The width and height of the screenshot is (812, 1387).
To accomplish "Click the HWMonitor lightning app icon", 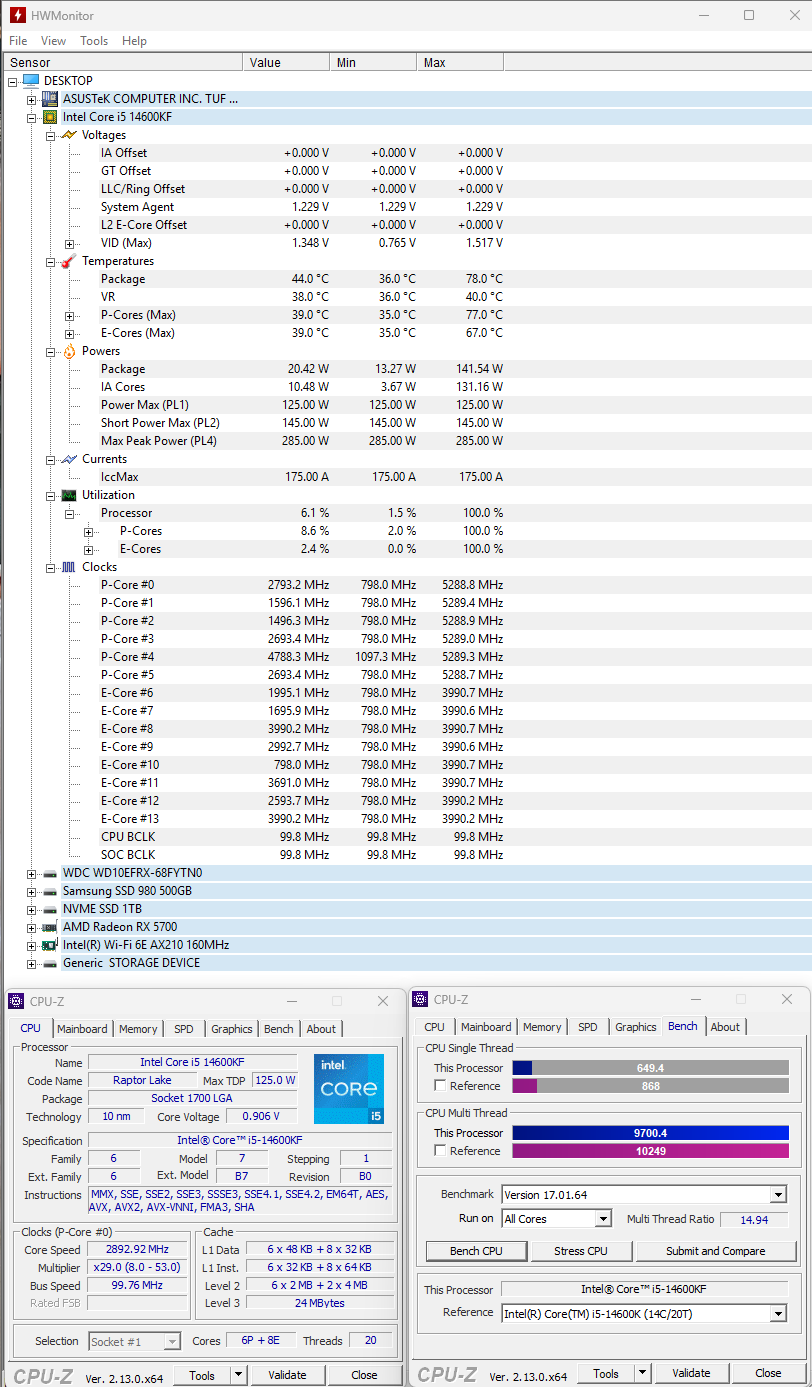I will (18, 15).
